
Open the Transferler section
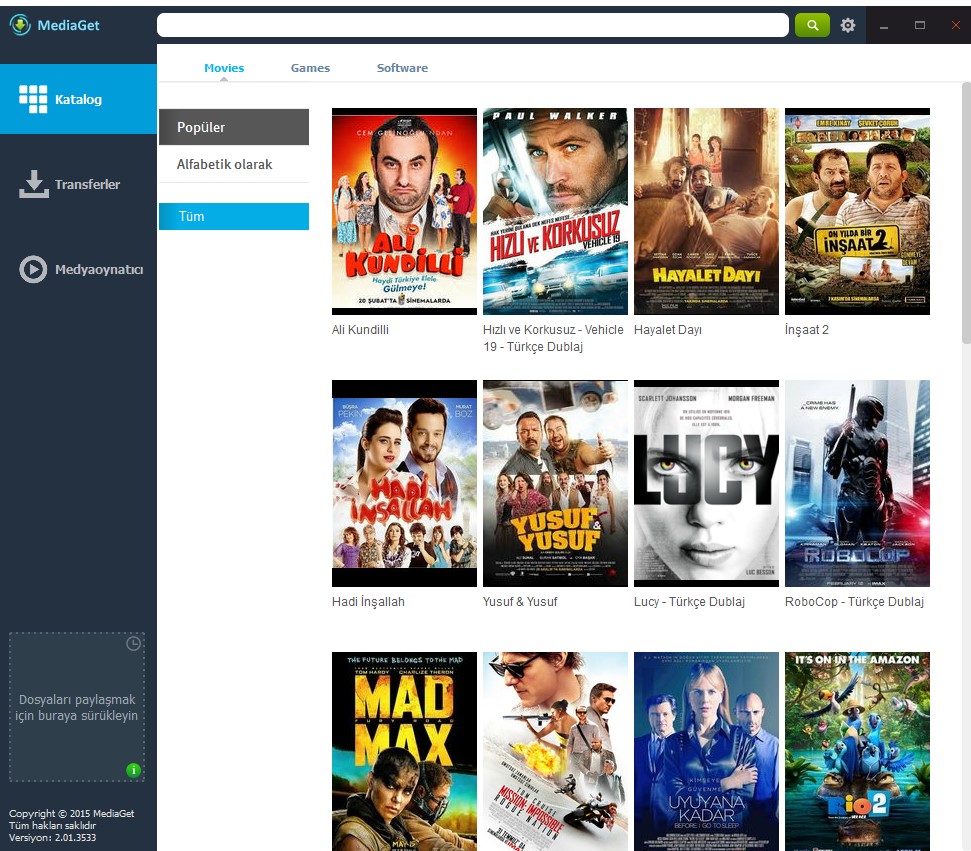78,185
